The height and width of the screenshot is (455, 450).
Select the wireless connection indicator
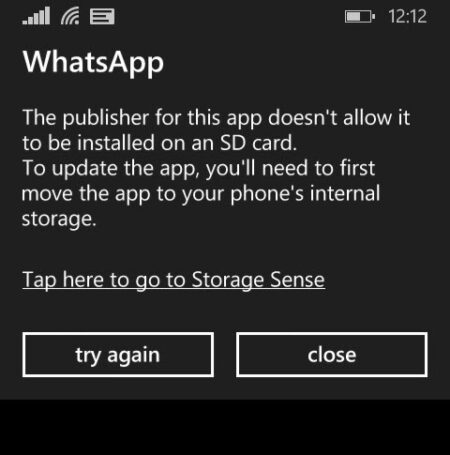(70, 16)
